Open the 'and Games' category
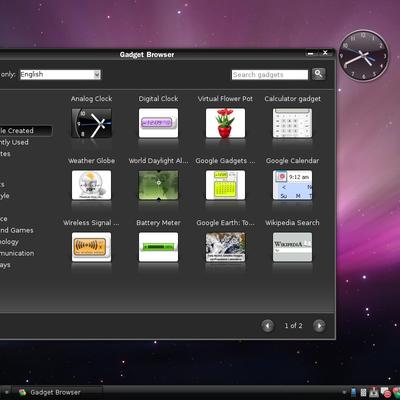The width and height of the screenshot is (400, 400). point(17,230)
